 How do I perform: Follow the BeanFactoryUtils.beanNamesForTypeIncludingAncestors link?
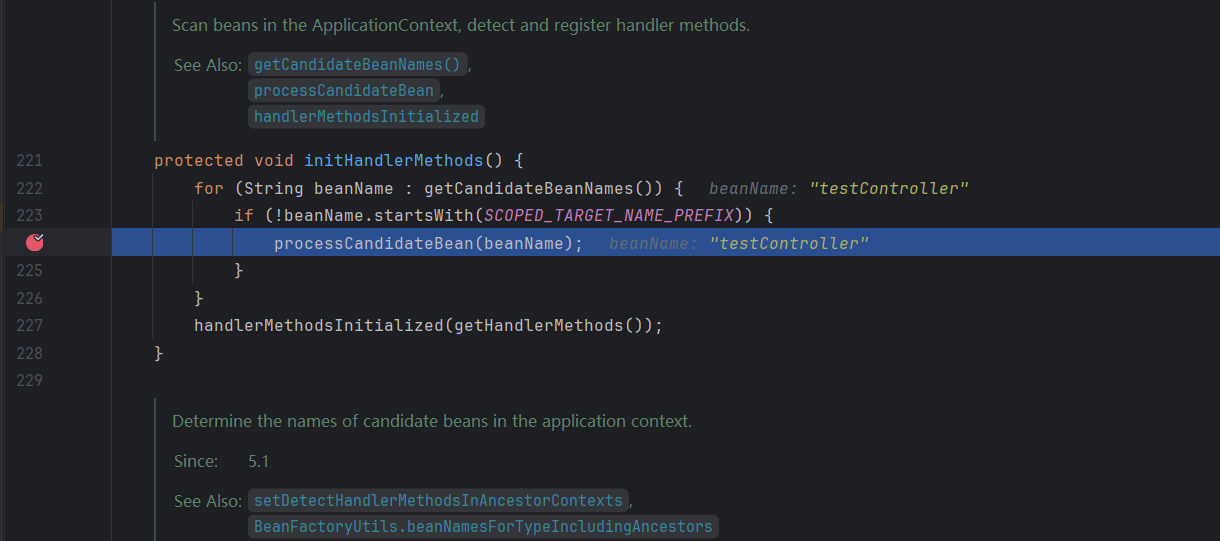pos(483,526)
